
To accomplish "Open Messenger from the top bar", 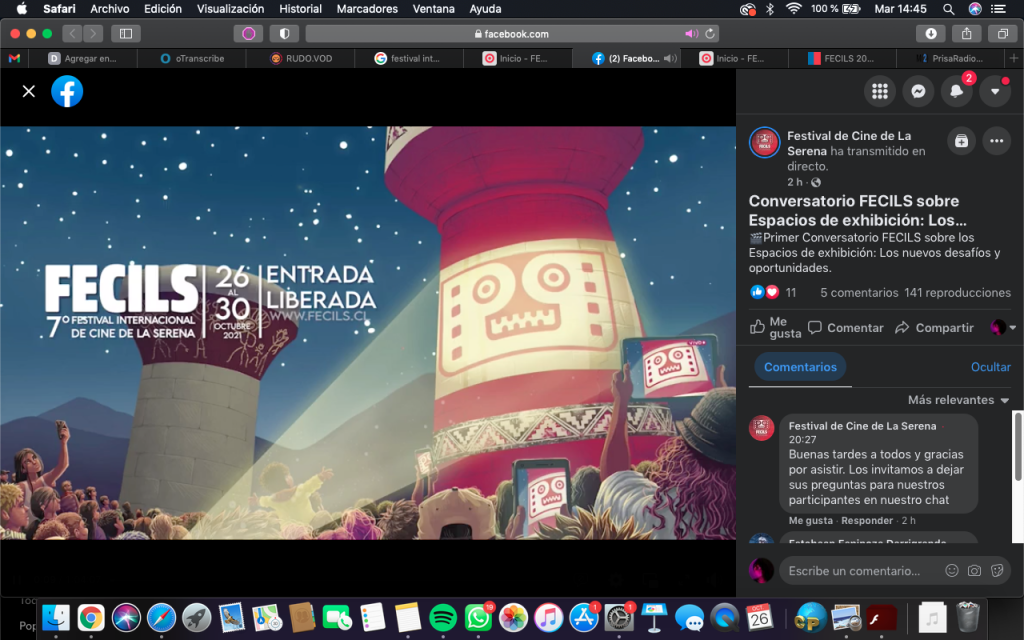I will [x=918, y=91].
